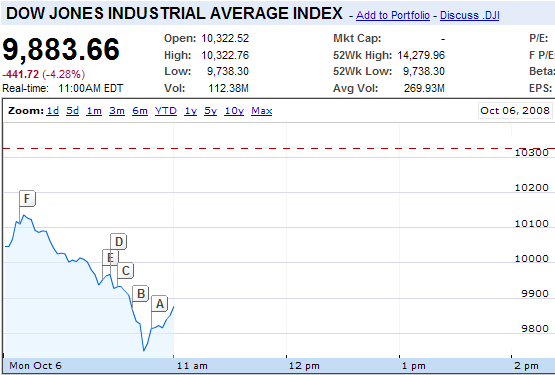Set chart zoom to 5y

click(x=210, y=111)
